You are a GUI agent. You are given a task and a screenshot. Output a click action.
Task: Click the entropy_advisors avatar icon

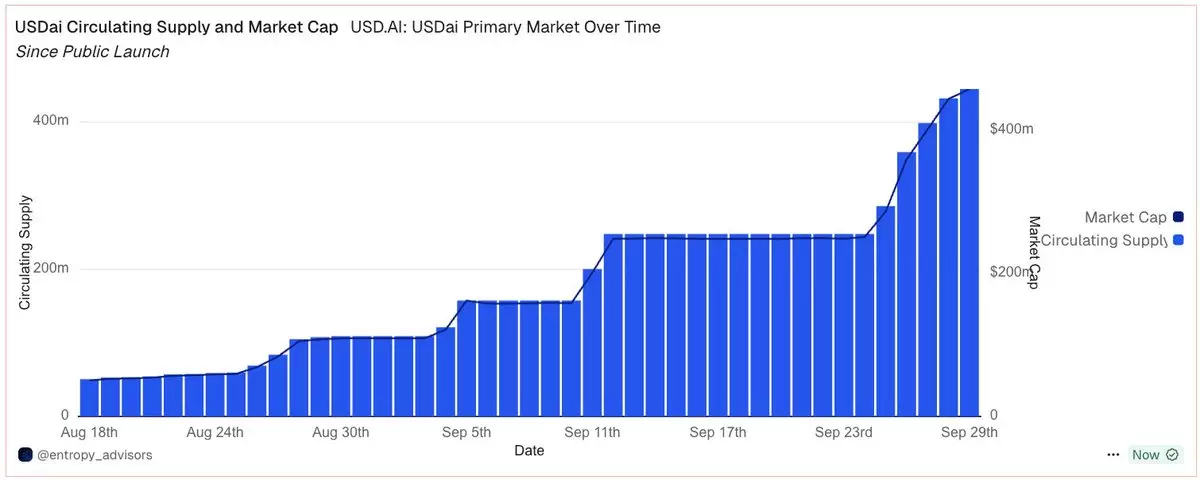25,455
